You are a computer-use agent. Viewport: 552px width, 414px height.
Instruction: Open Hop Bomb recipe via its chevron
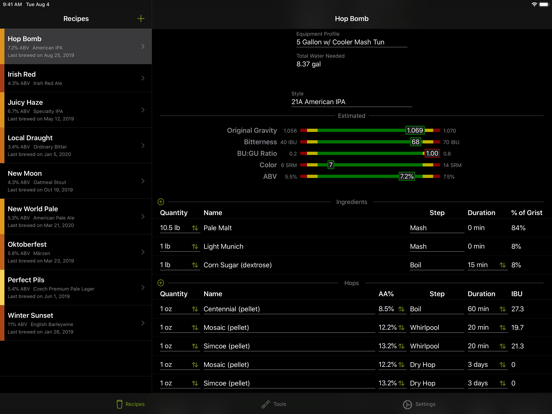(x=143, y=46)
